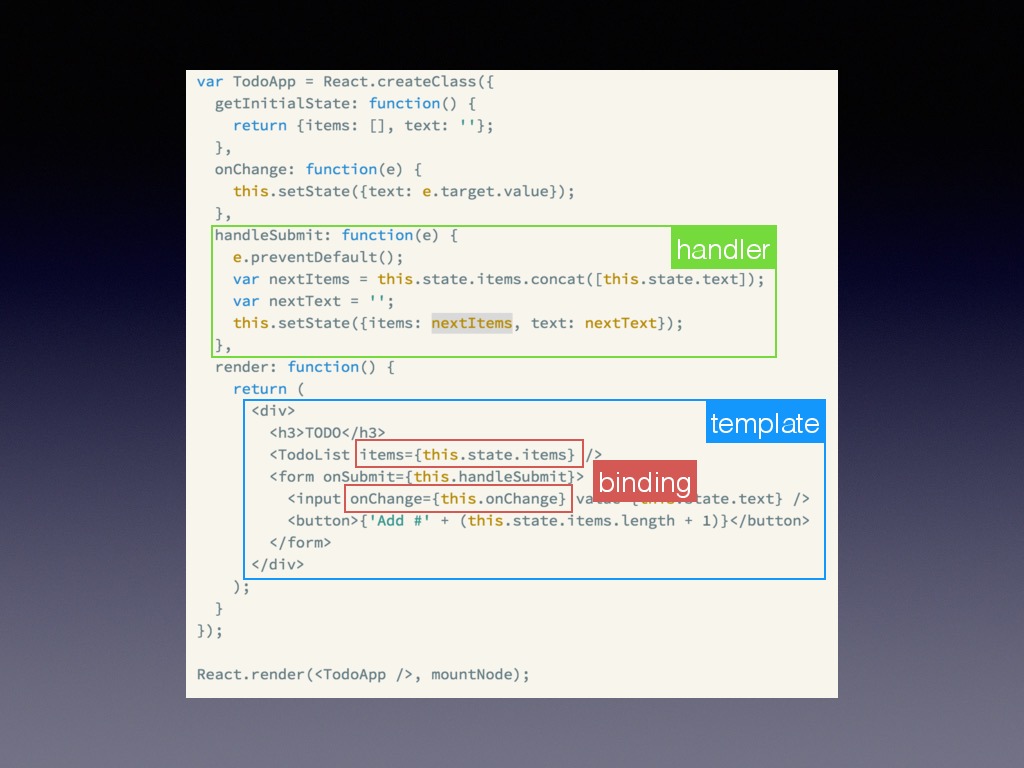
Task: Click the "getInitialState: function() {" line
Action: [345, 103]
